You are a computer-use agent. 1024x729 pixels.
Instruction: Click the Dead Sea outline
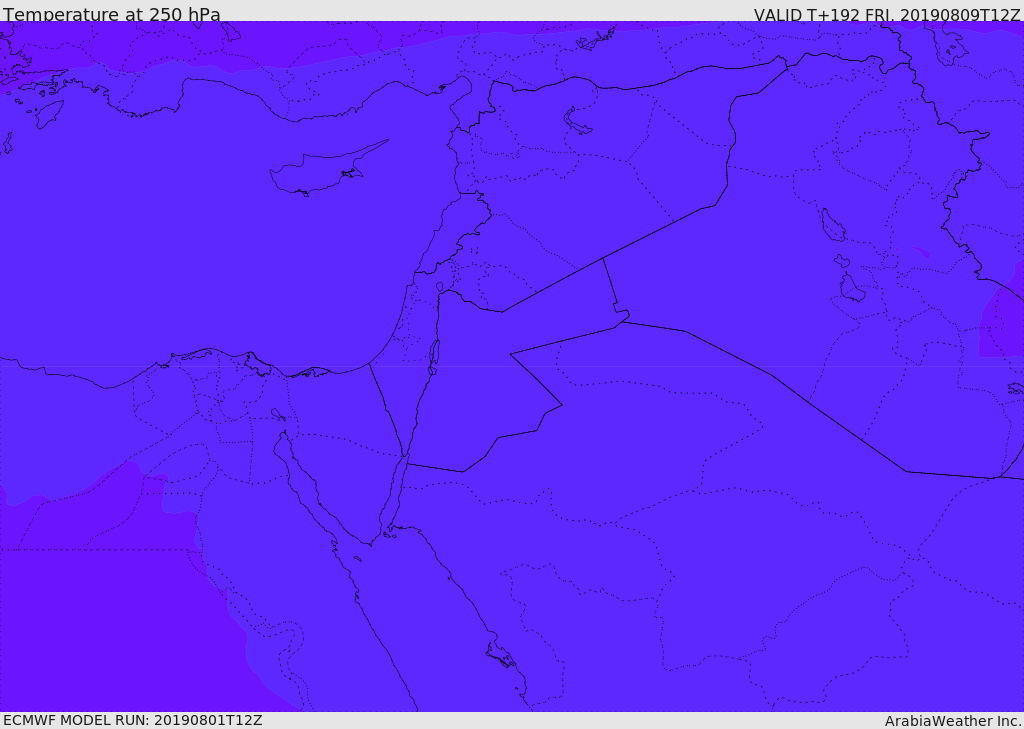434,354
